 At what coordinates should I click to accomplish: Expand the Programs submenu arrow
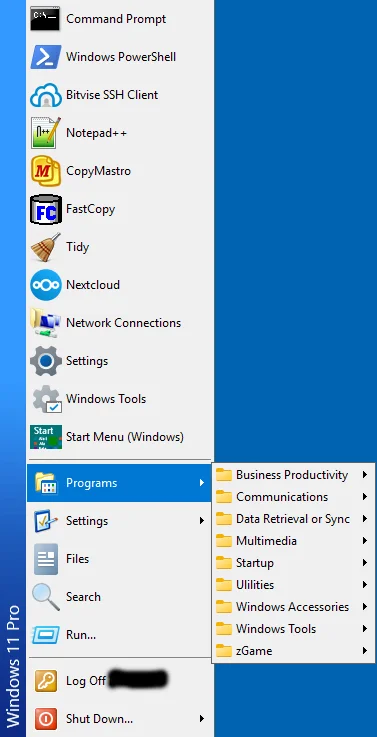coord(202,483)
